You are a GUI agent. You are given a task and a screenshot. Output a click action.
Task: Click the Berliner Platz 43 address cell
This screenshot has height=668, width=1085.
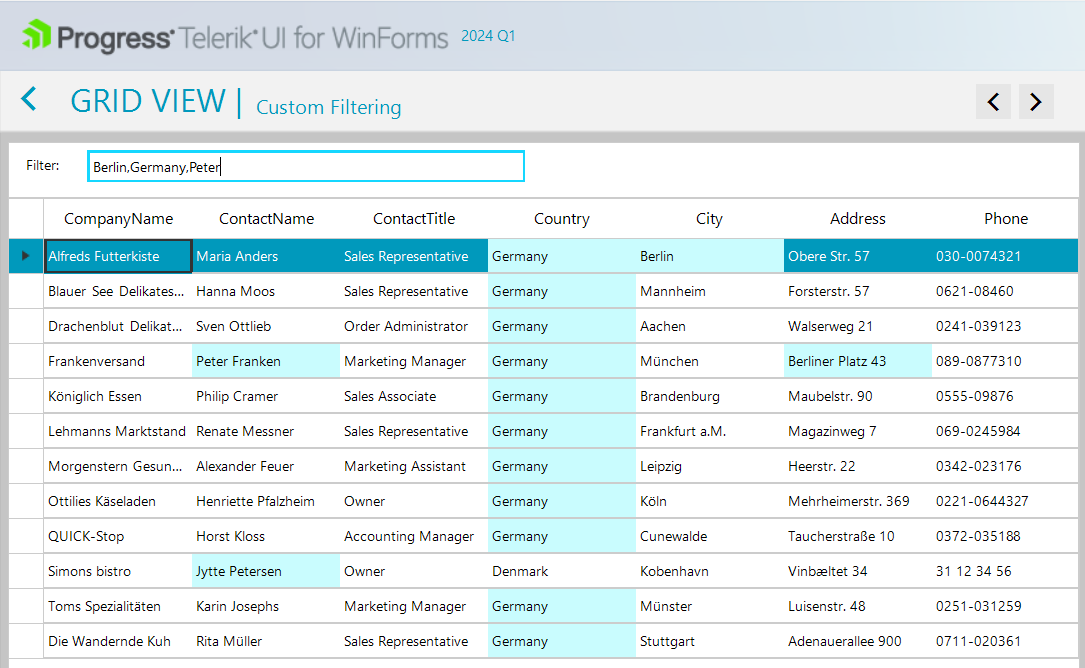tap(858, 361)
